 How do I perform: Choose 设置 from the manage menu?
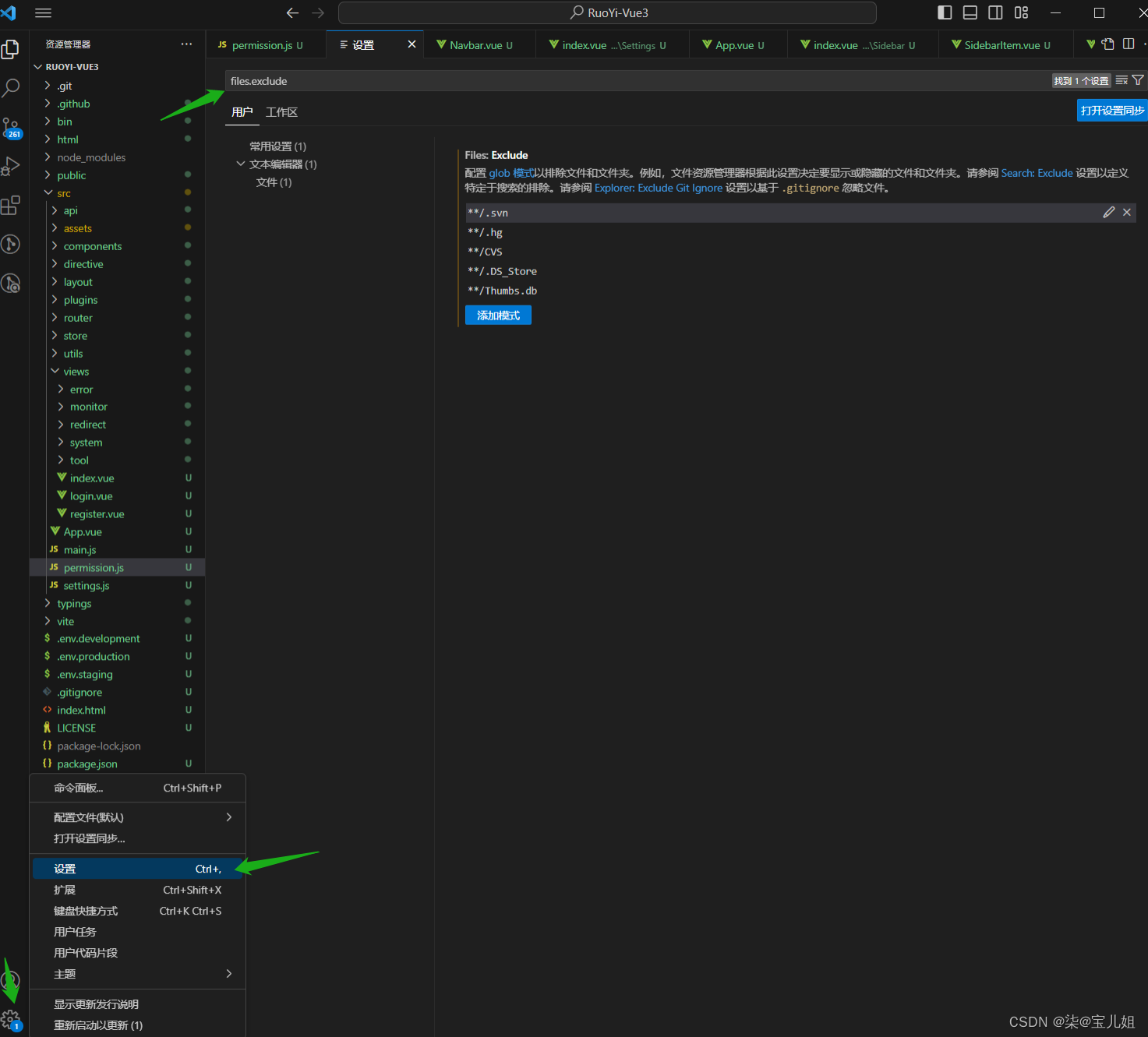click(x=138, y=869)
